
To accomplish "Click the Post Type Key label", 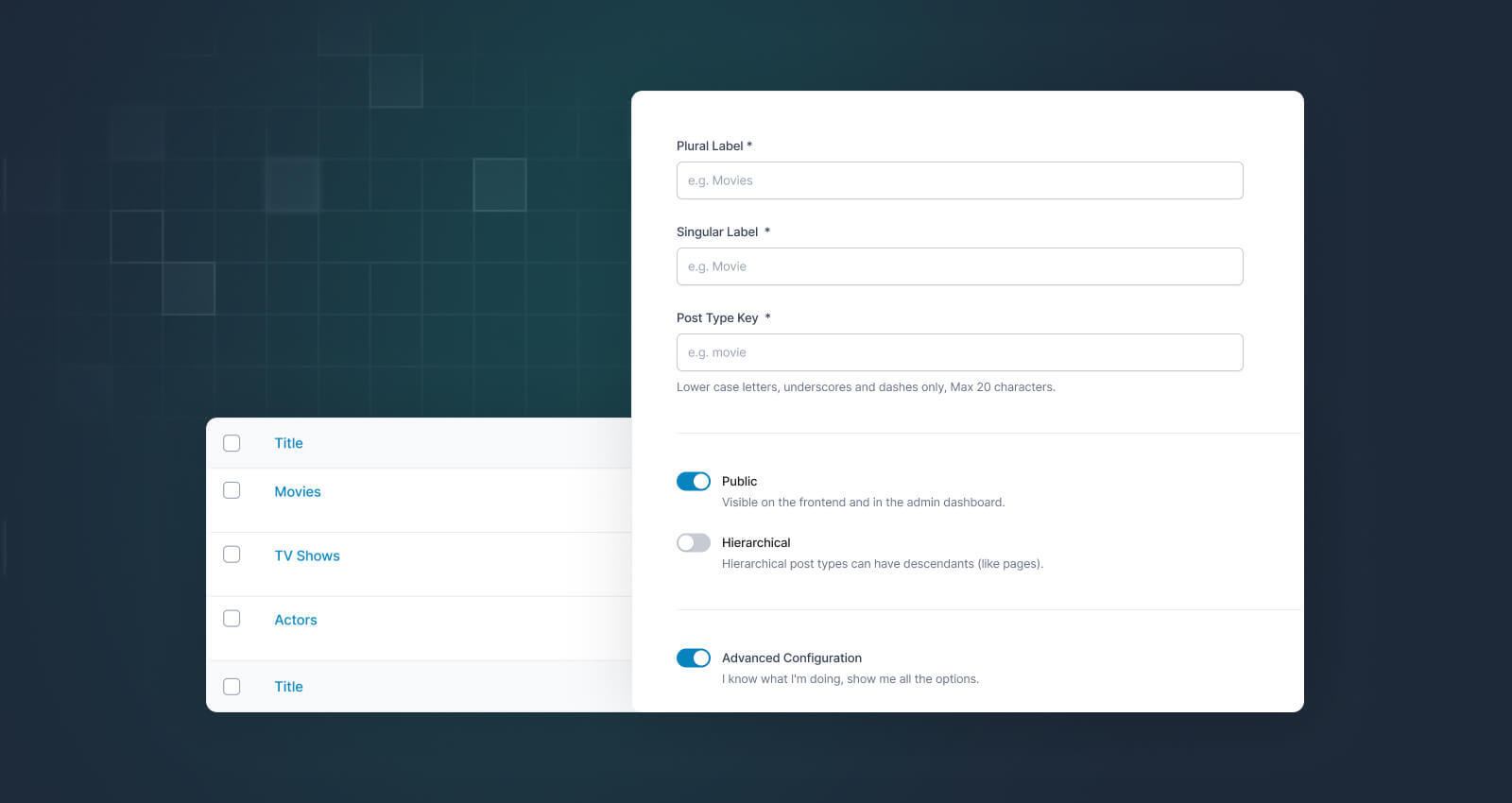I will (717, 318).
